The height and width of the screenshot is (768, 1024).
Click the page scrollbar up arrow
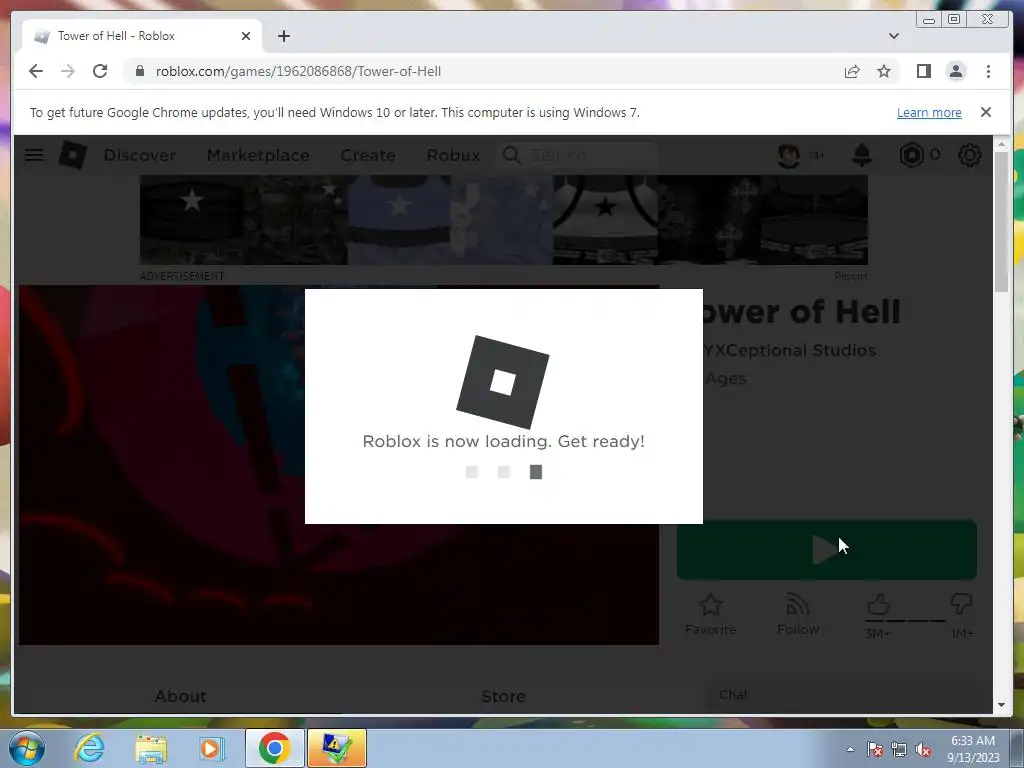pyautogui.click(x=1002, y=143)
